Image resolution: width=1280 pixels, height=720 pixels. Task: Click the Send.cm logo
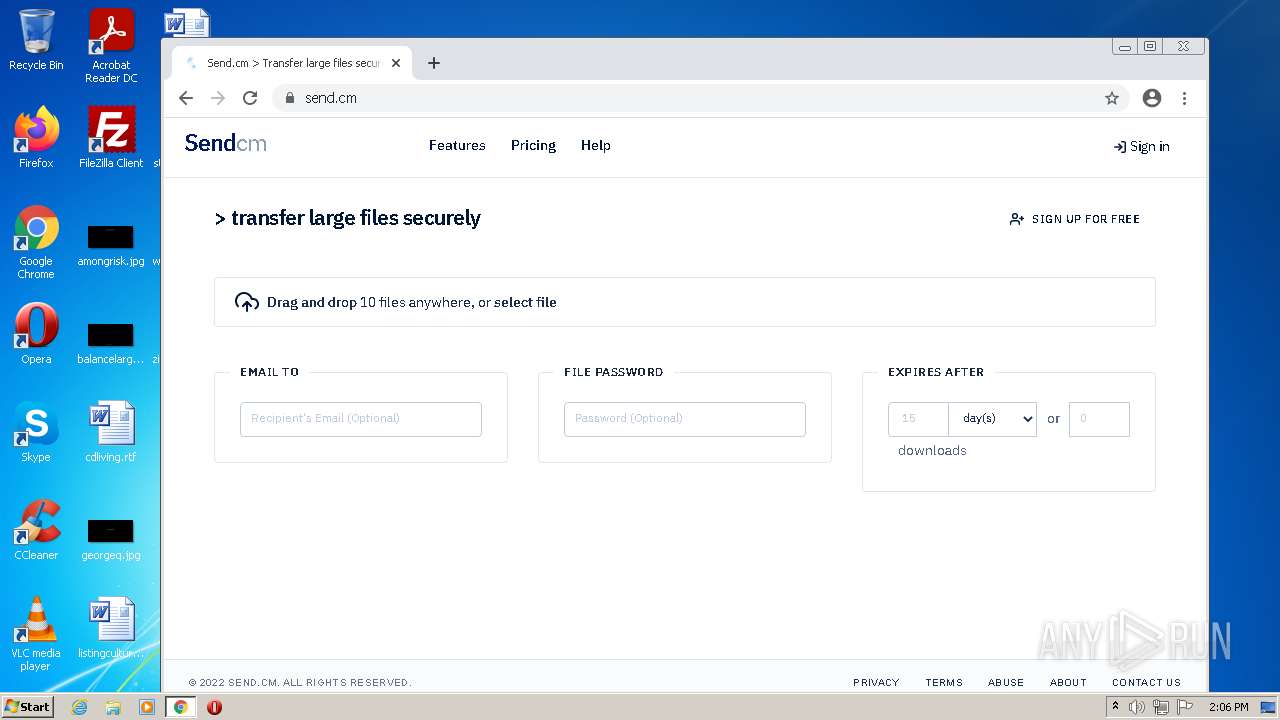coord(226,143)
